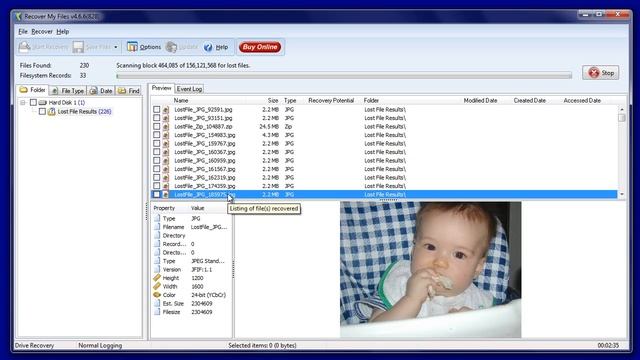This screenshot has height=360, width=640.
Task: Check the box for LostFile_JPG_160367.jpg
Action: click(157, 152)
